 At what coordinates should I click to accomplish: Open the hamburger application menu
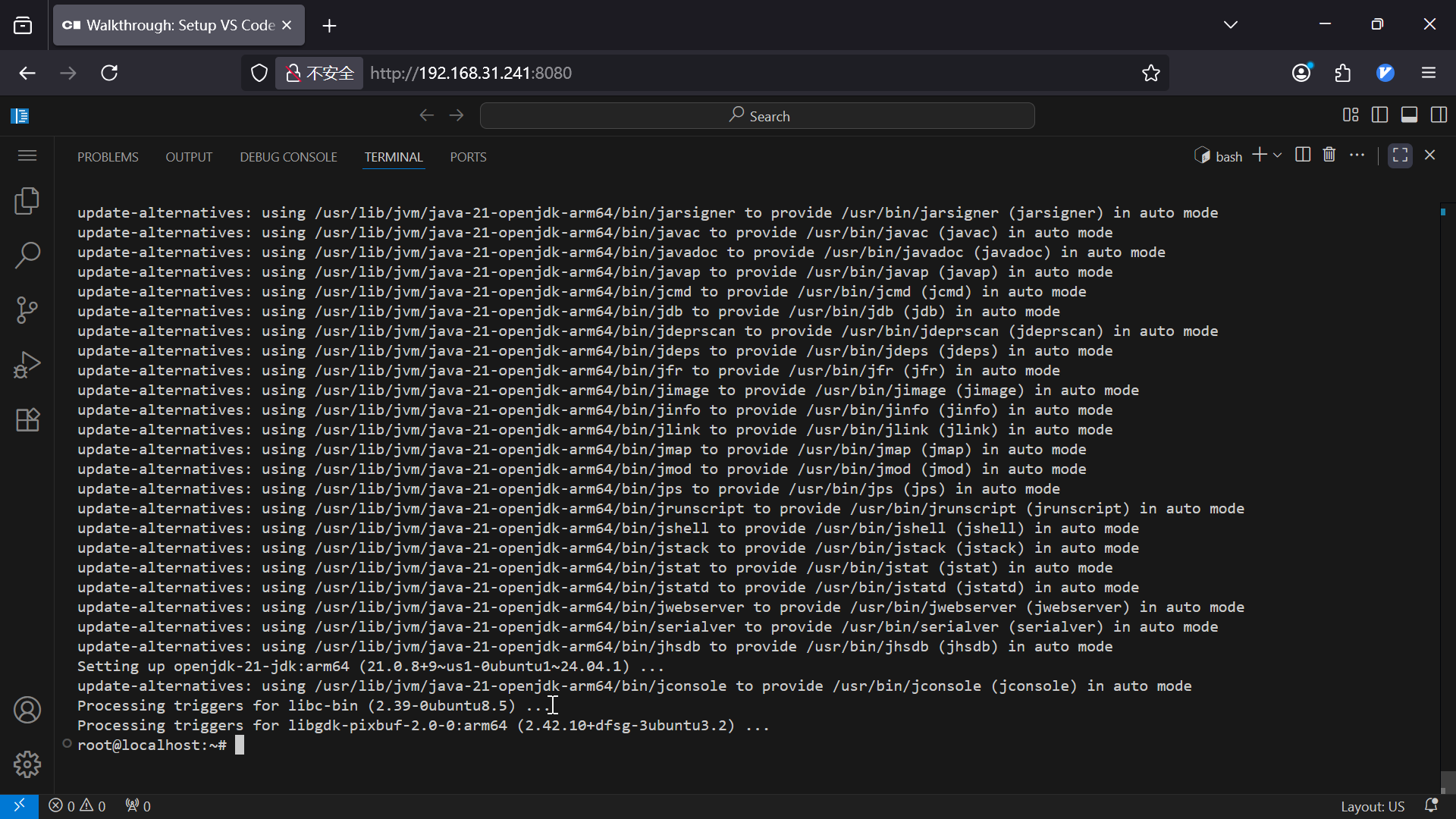point(27,155)
